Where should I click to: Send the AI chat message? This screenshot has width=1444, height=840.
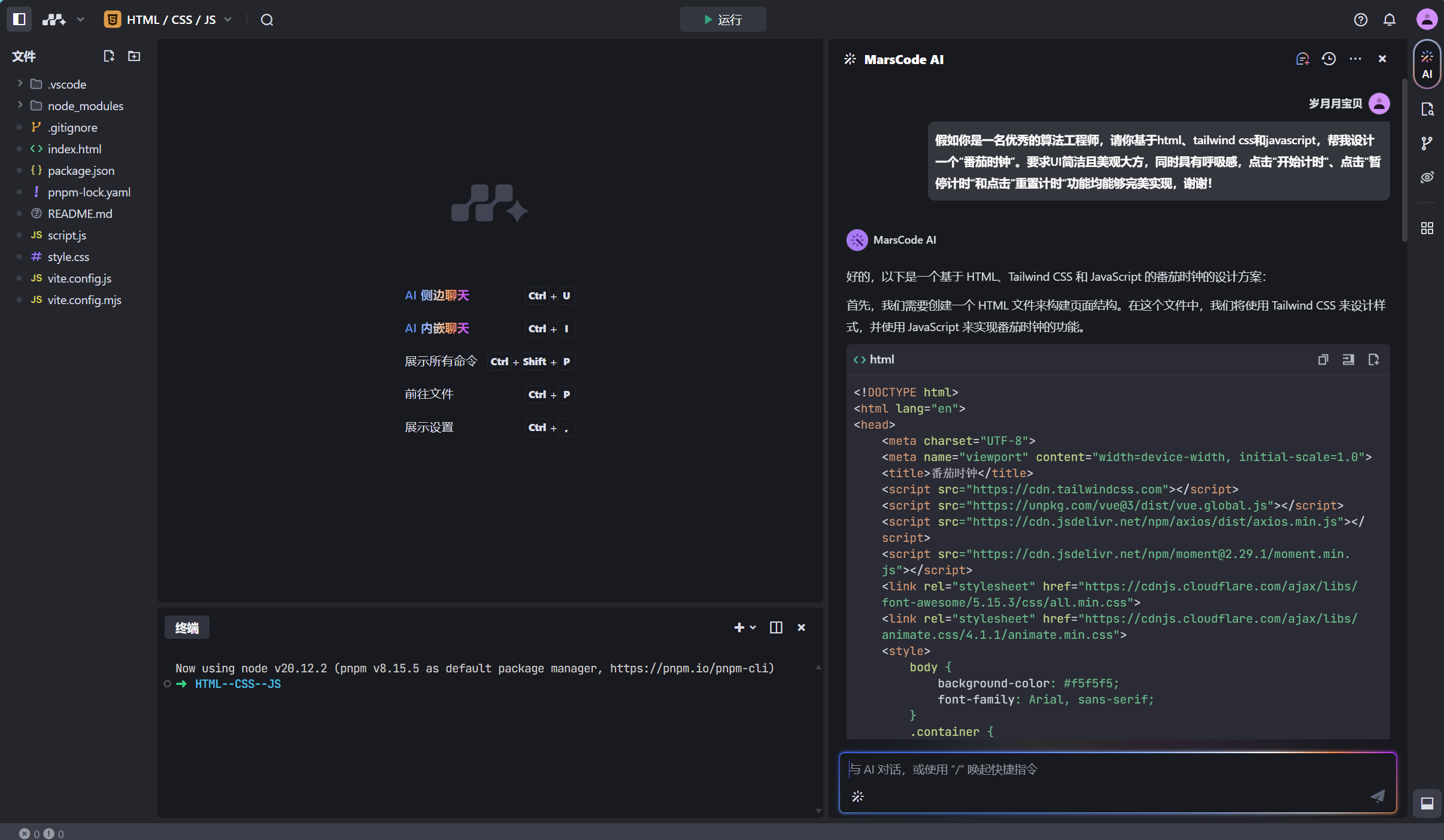pyautogui.click(x=1378, y=796)
